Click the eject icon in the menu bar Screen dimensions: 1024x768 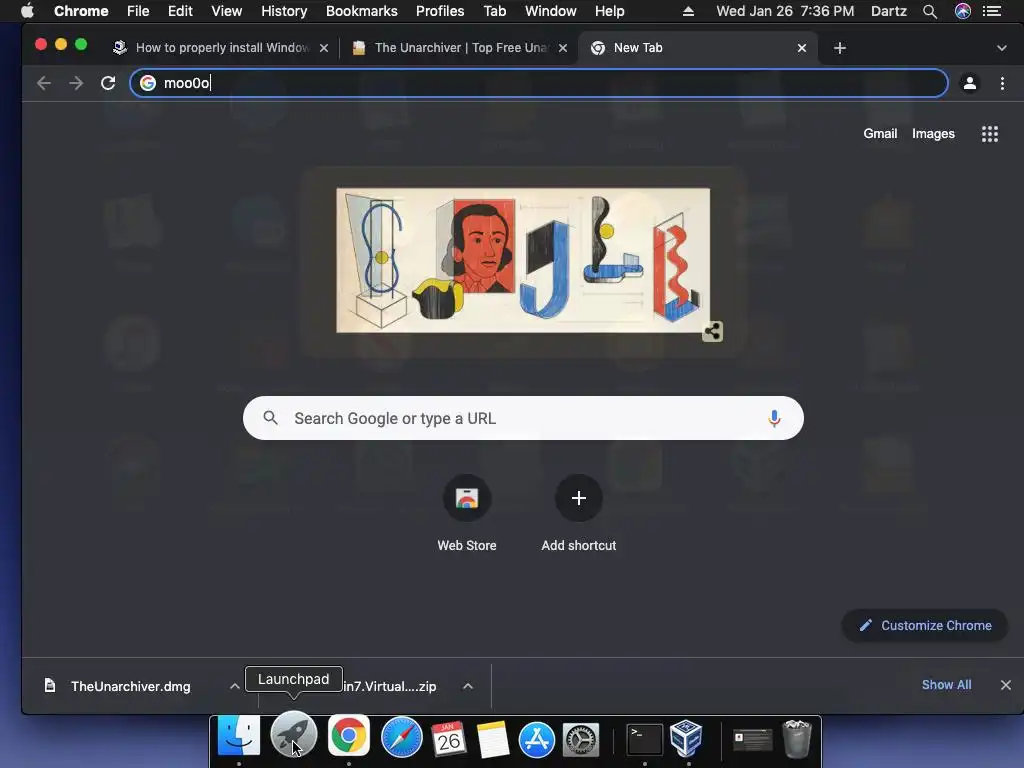pyautogui.click(x=688, y=11)
